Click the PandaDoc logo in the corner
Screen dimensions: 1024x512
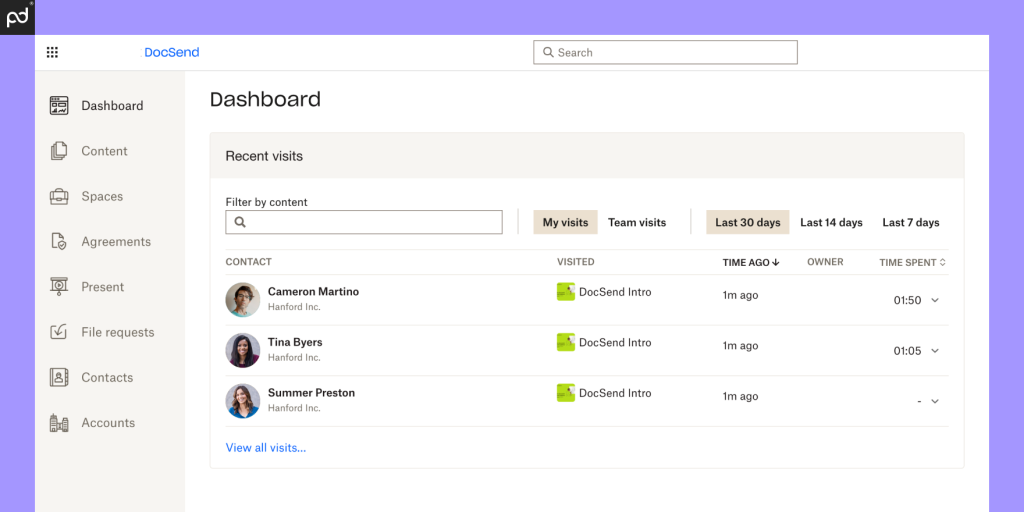coord(17,17)
